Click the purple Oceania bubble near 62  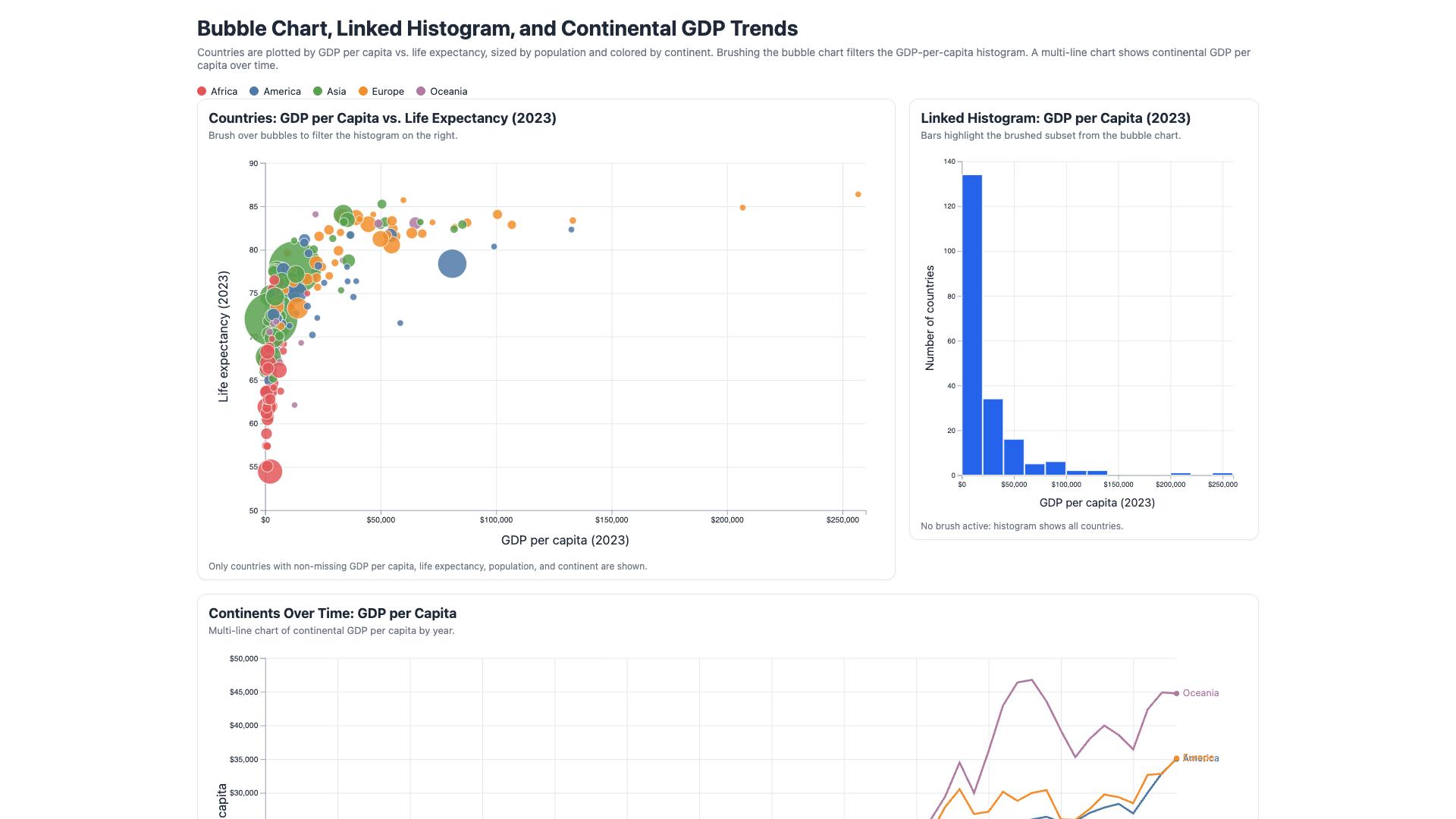(295, 405)
